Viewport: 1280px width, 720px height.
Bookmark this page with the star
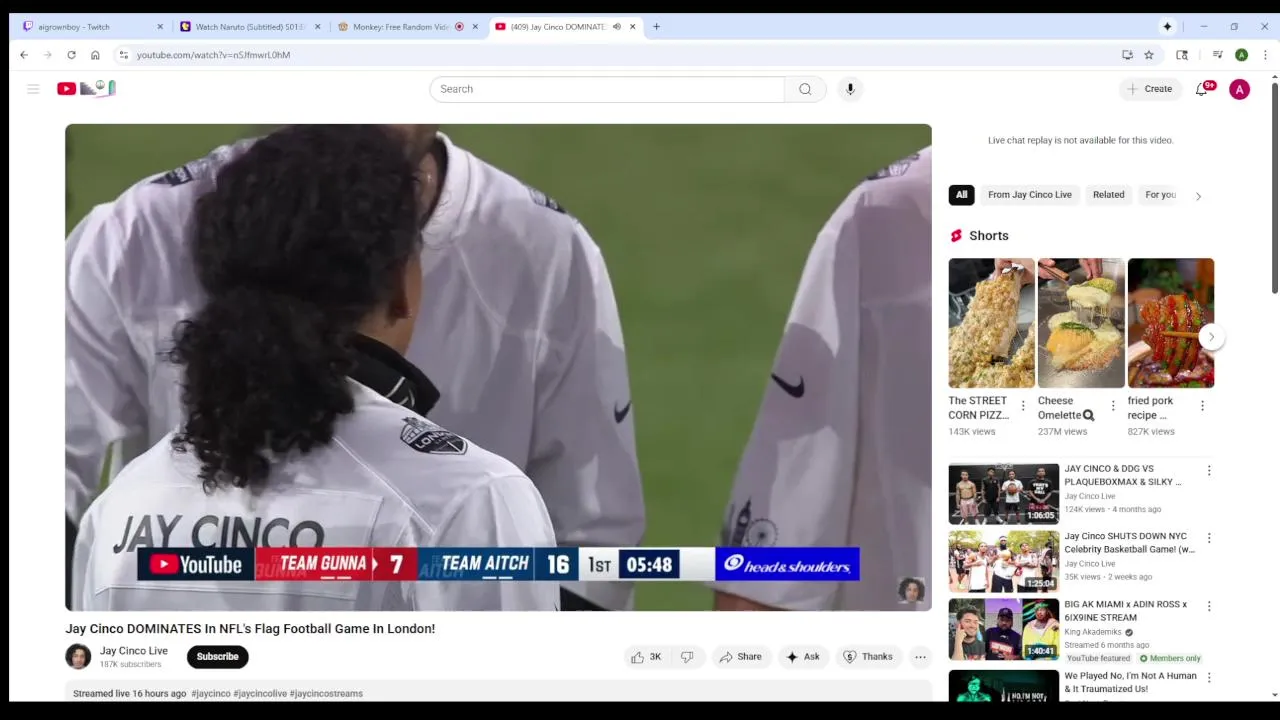pos(1149,55)
